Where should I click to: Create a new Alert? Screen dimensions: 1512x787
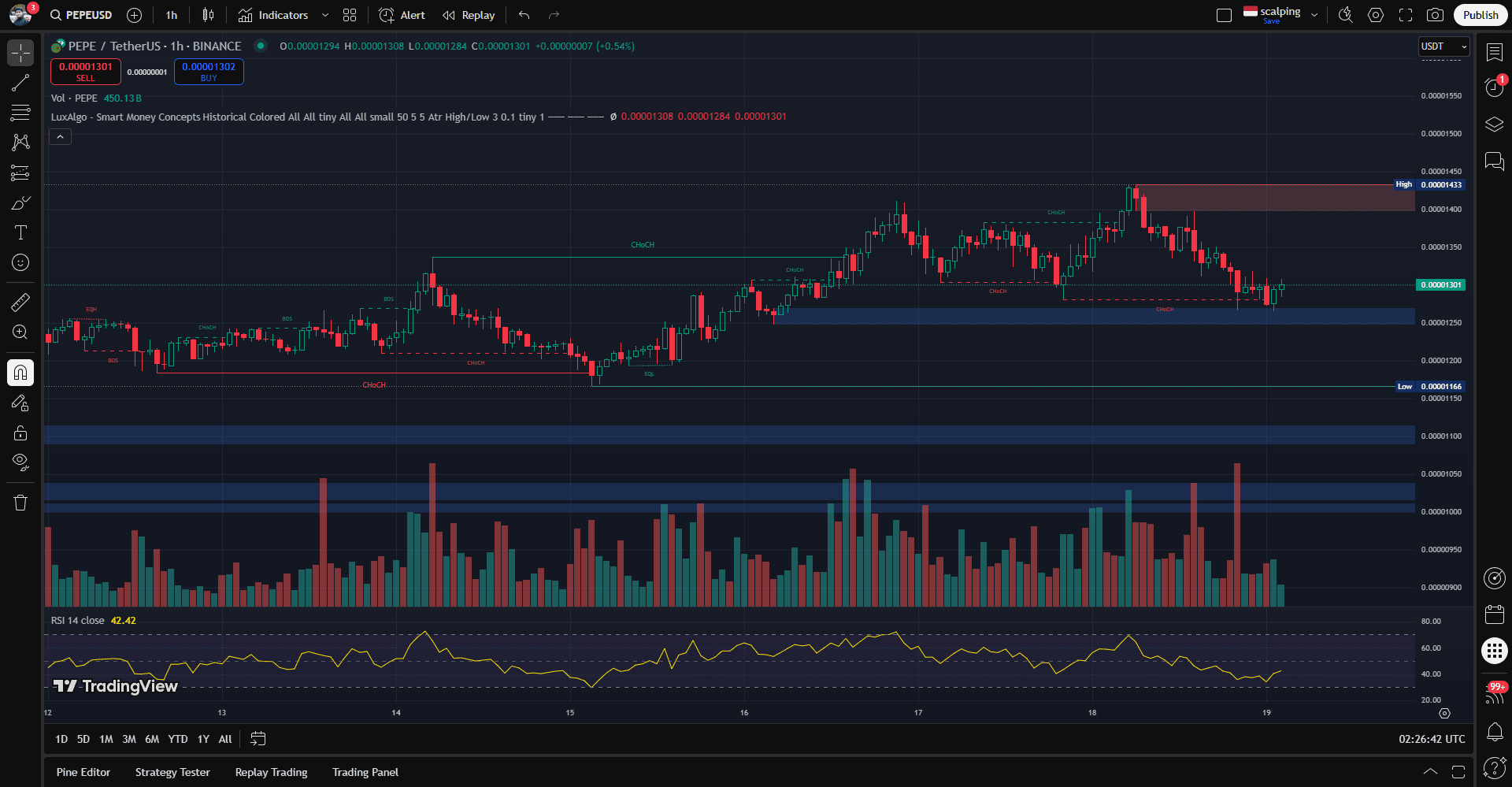402,15
